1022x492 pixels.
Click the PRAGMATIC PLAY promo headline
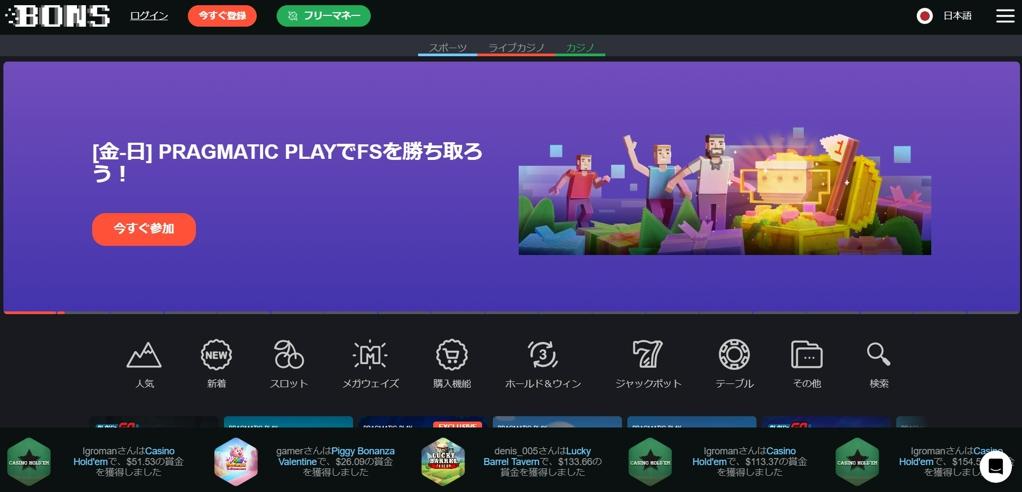287,163
